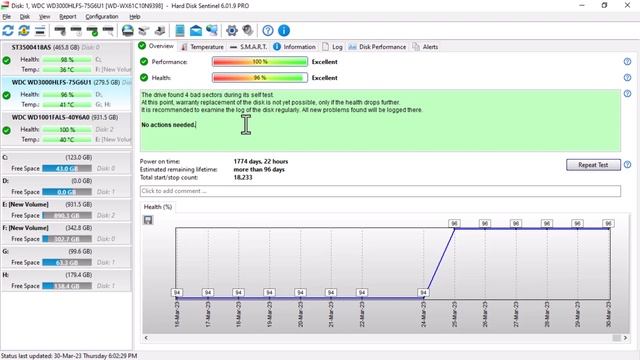Screen dimensions: 640x360
Task: Click the help icon beside Performance row
Action: (627, 62)
